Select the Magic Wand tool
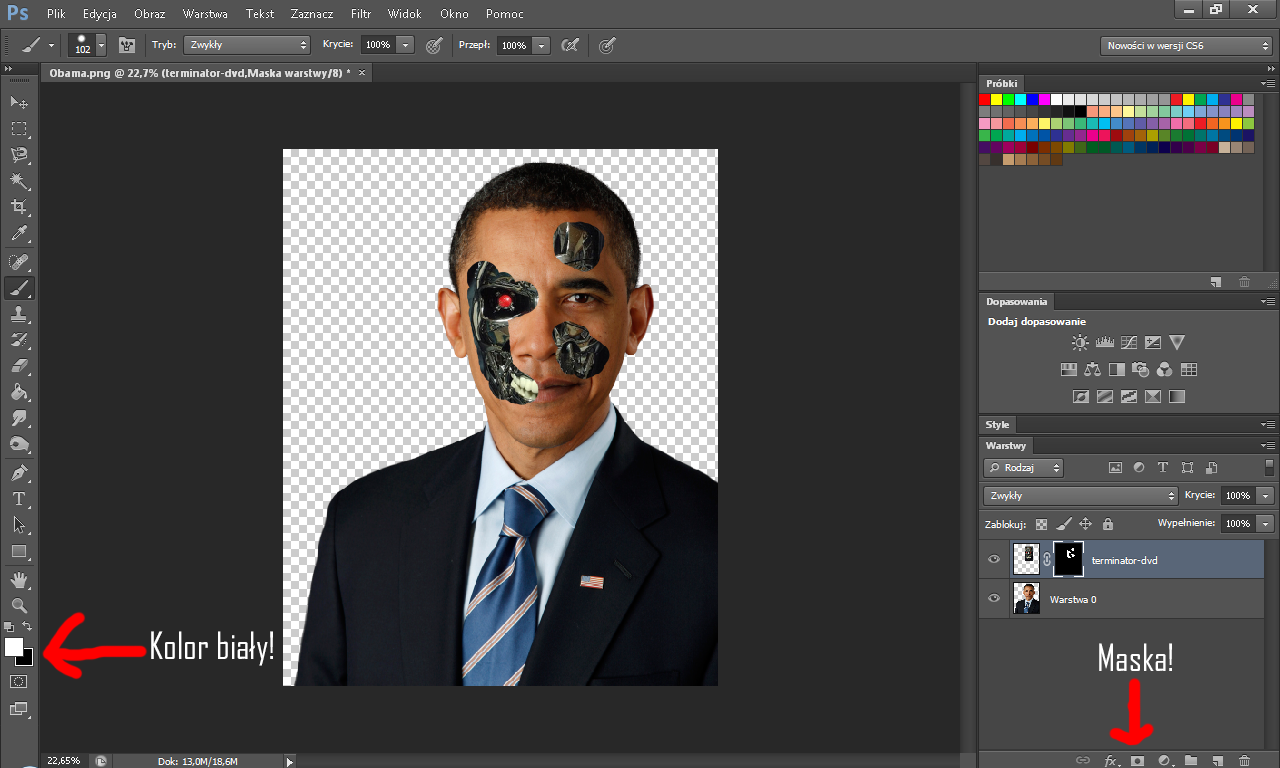This screenshot has height=768, width=1280. tap(19, 180)
